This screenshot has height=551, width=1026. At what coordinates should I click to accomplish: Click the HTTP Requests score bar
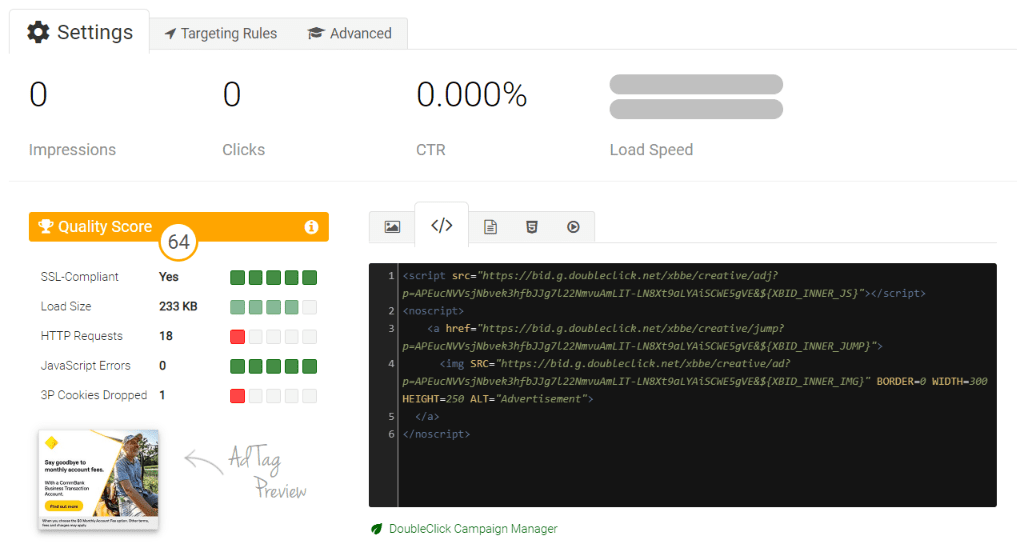pos(274,337)
